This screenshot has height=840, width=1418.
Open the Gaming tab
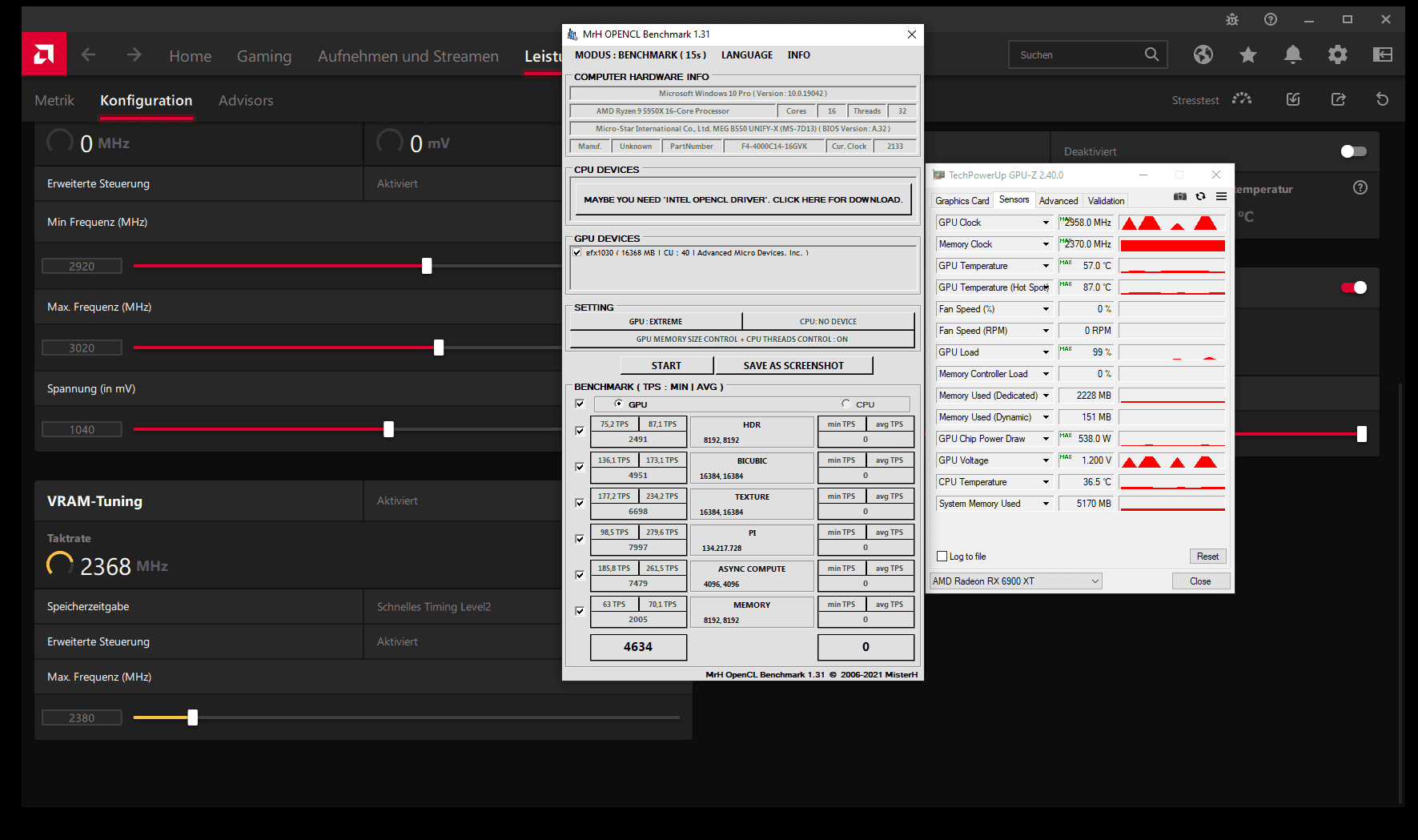264,56
